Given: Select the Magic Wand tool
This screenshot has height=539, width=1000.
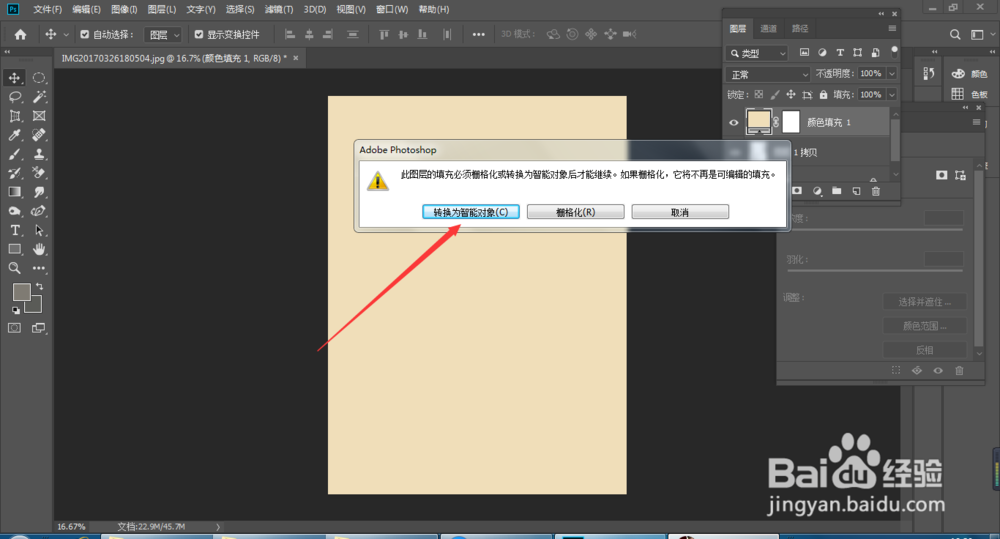Looking at the screenshot, I should 39,97.
